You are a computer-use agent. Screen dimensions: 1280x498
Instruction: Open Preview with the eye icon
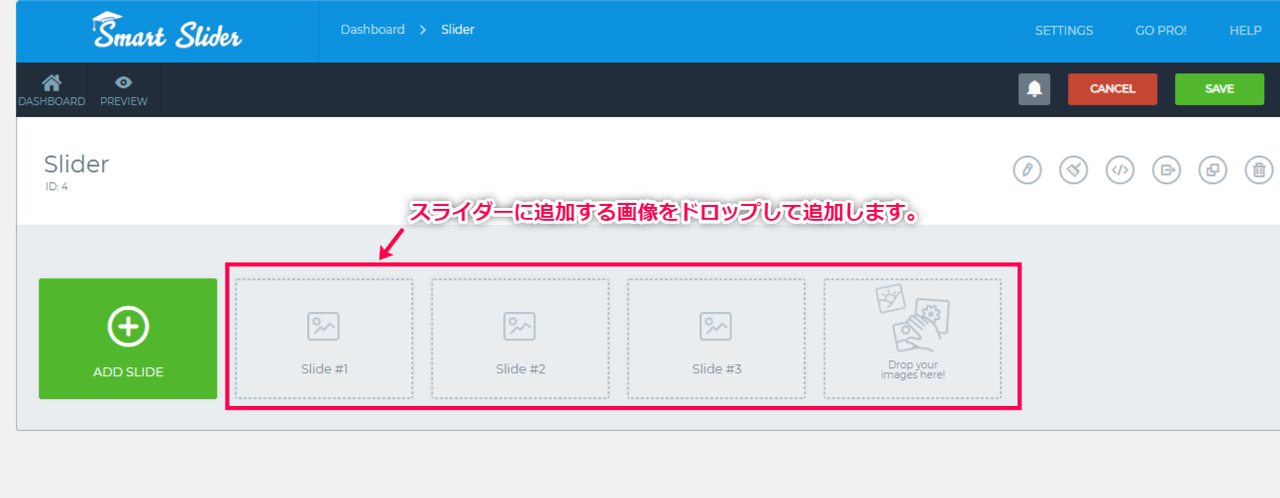click(x=124, y=89)
